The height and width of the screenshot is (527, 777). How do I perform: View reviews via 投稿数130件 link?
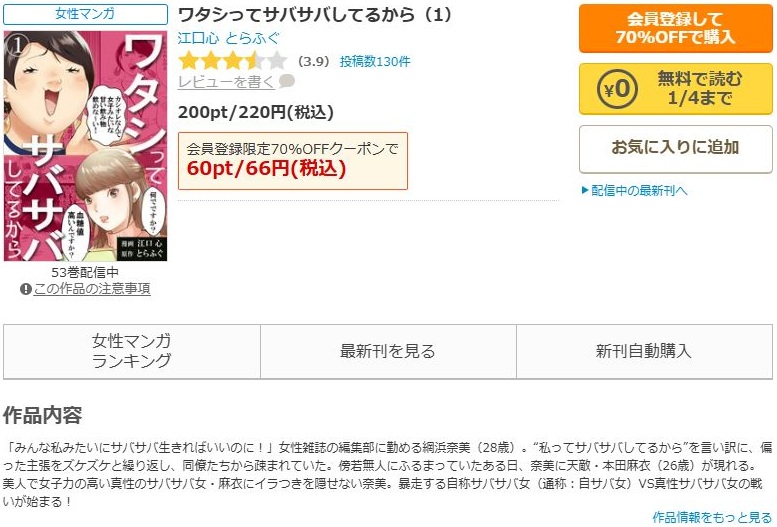point(375,61)
